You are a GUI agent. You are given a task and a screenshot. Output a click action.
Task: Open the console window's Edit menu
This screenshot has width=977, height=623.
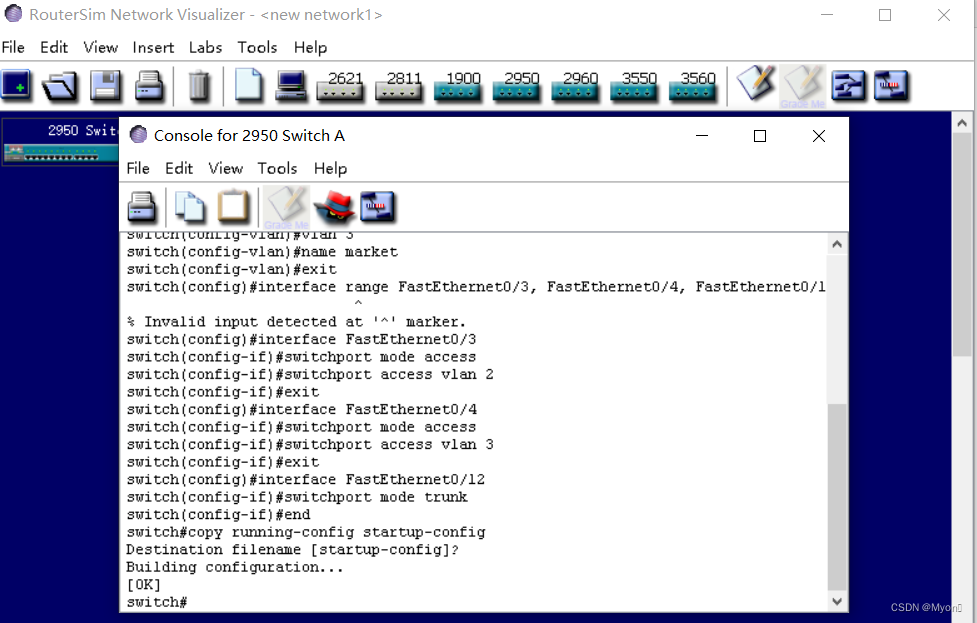[x=179, y=168]
